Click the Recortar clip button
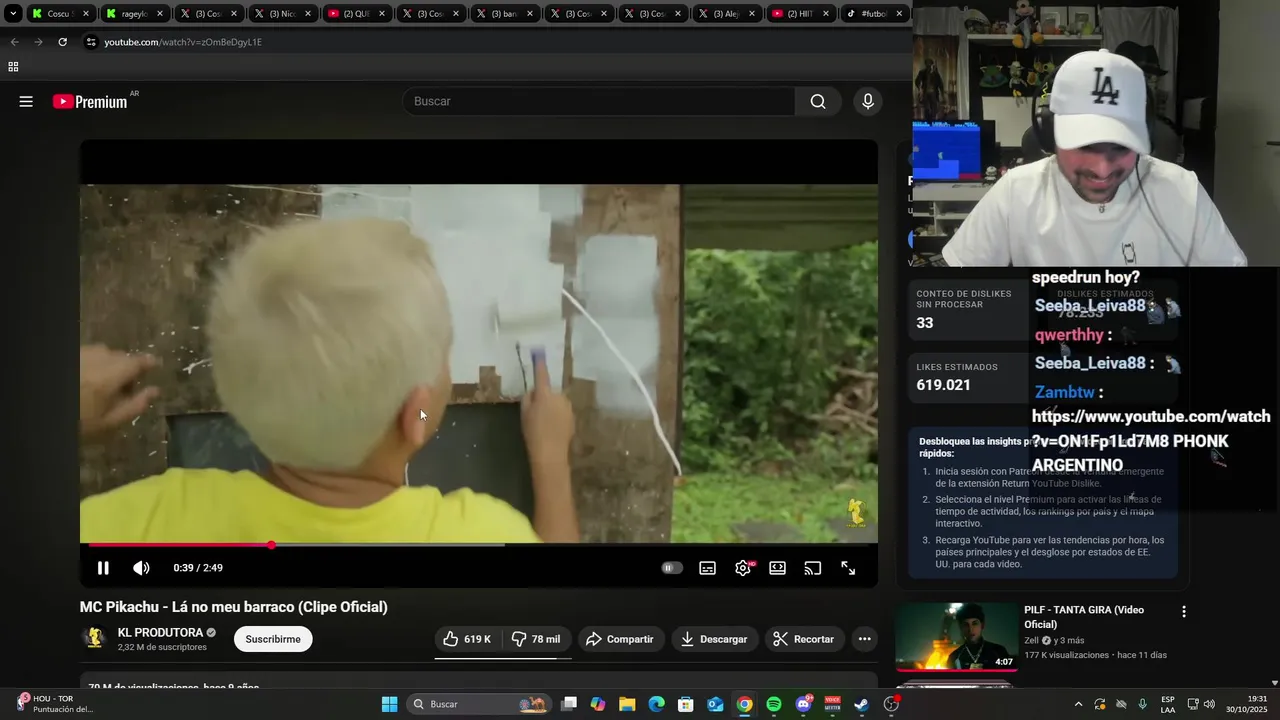Image resolution: width=1280 pixels, height=720 pixels. (x=804, y=639)
